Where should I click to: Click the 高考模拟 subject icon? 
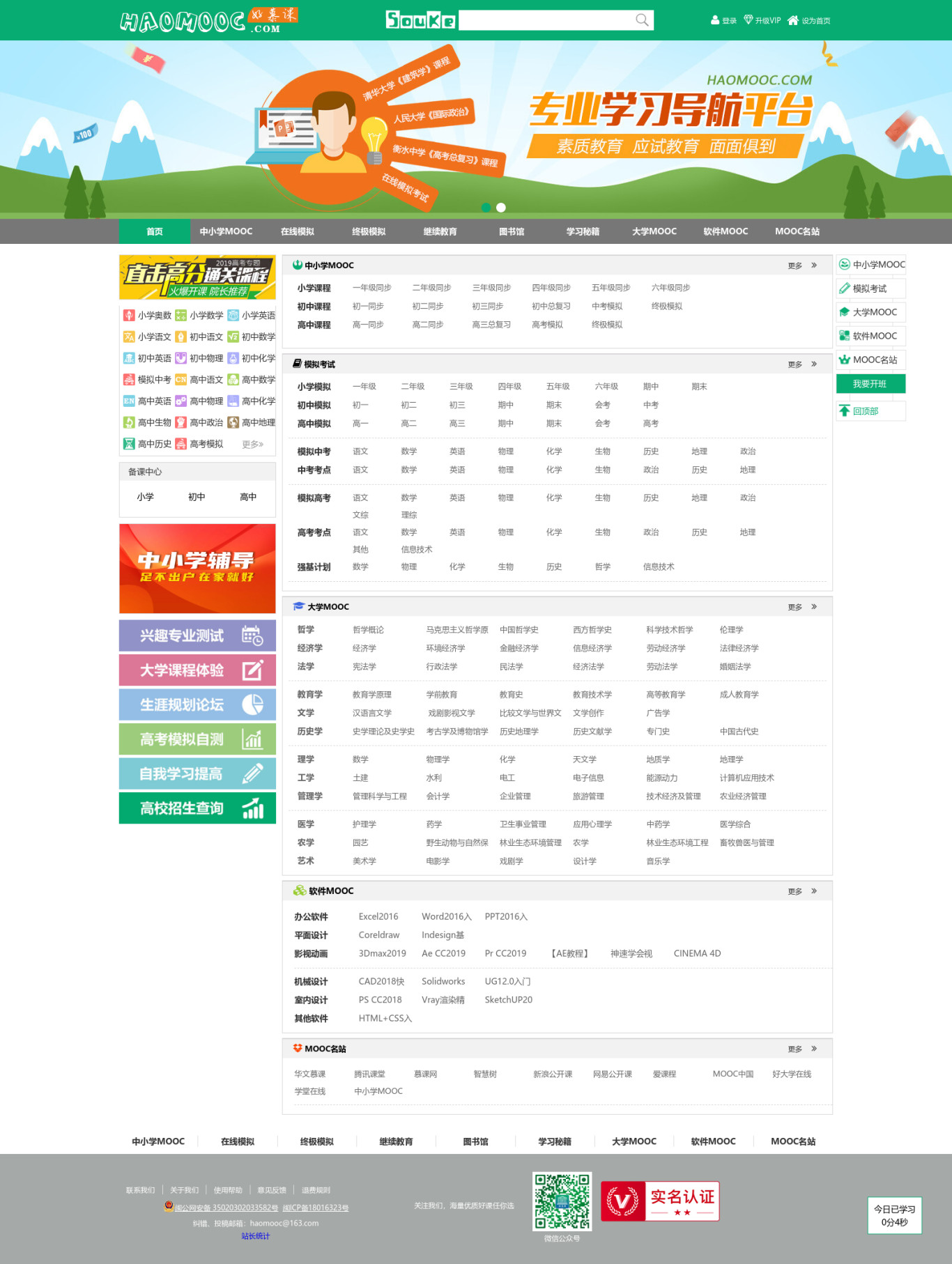click(x=181, y=444)
